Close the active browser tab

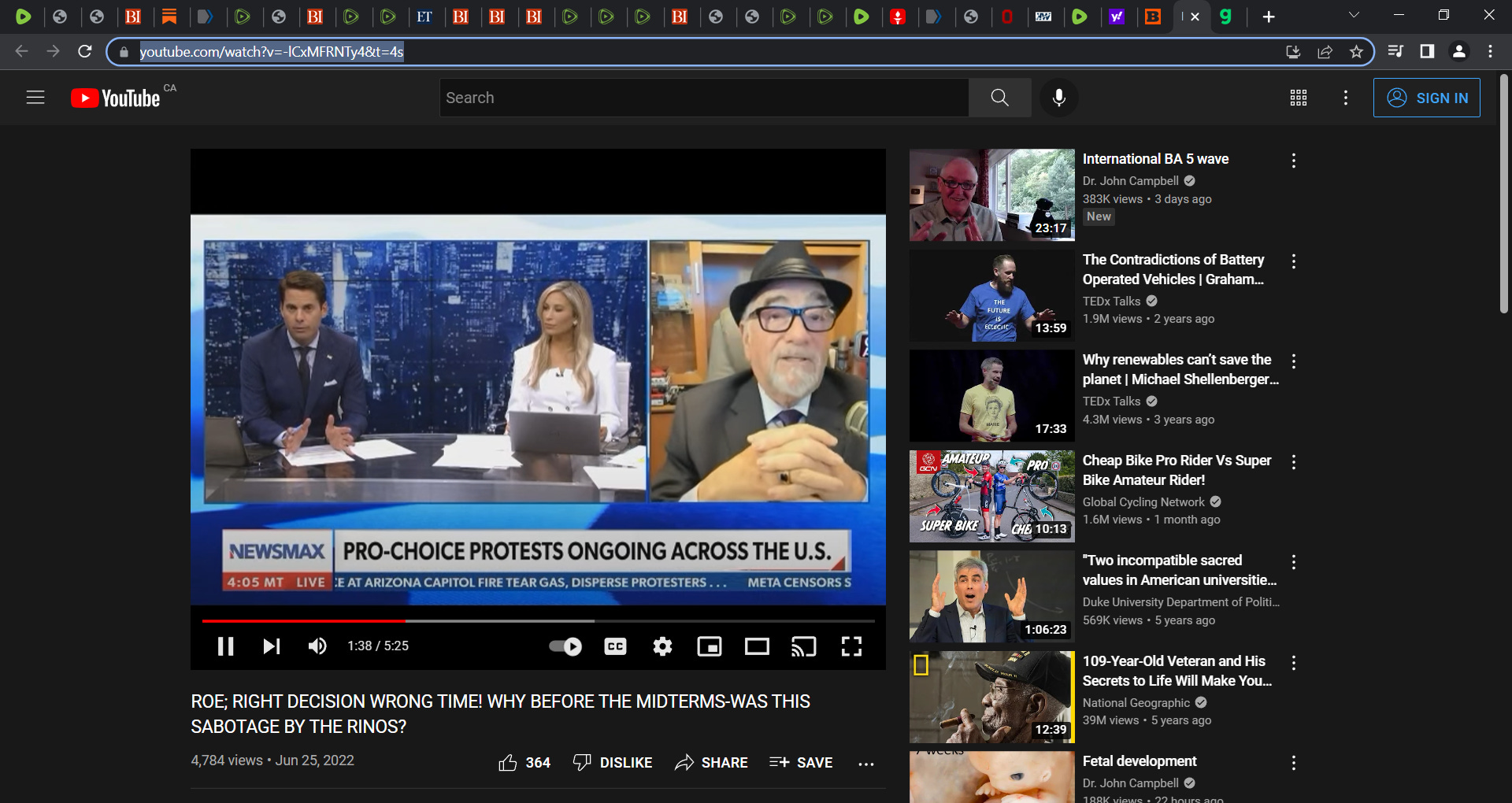pos(1195,17)
